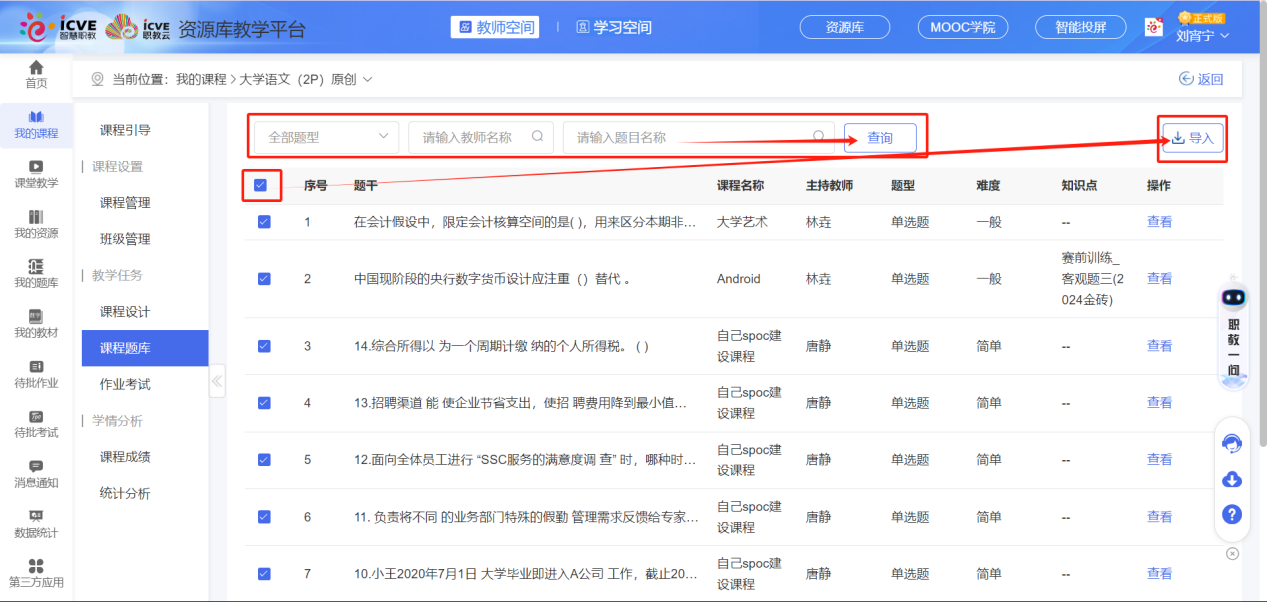Uncheck the checkbox for row 5

tap(264, 460)
